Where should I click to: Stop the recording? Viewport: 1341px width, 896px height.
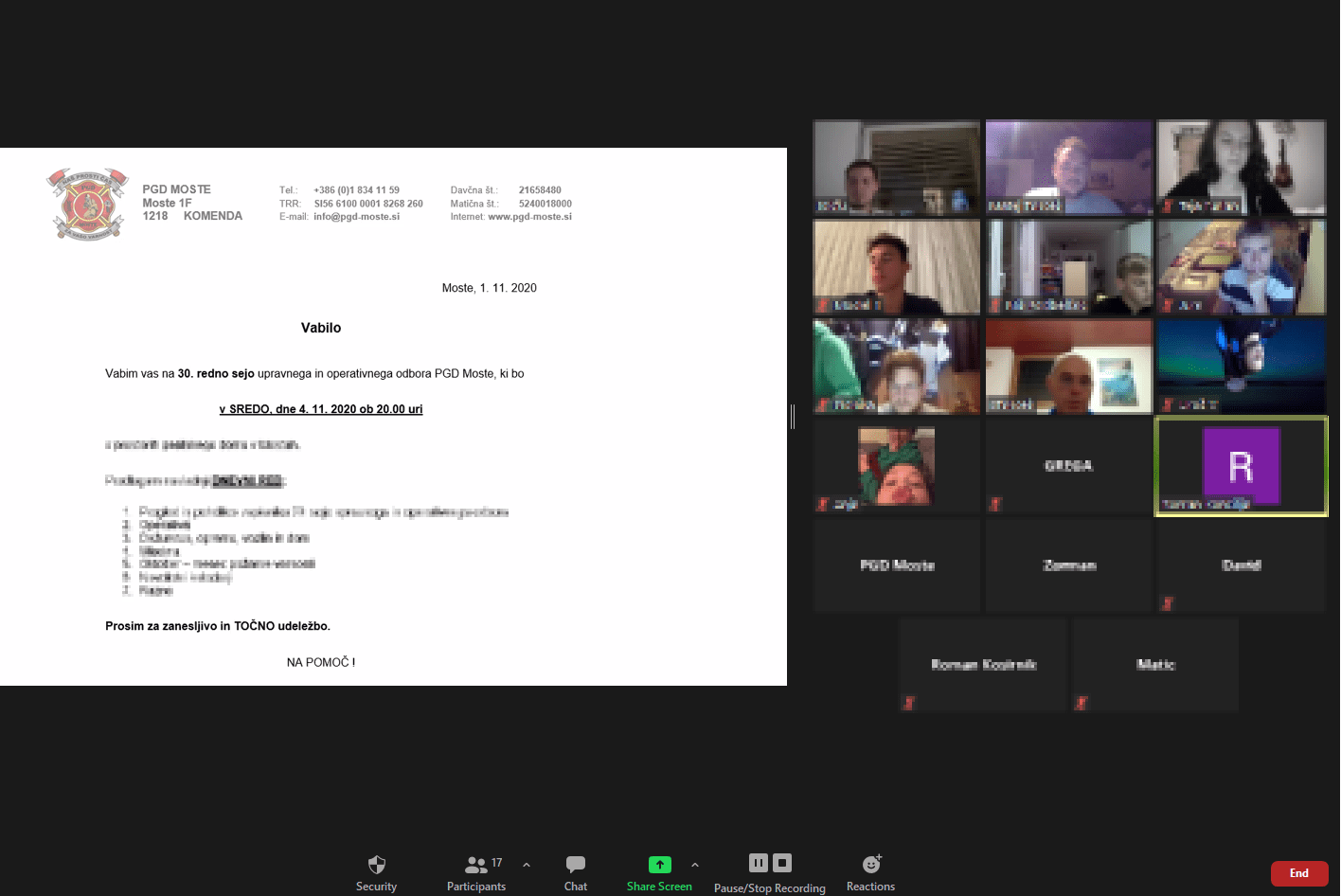coord(782,863)
